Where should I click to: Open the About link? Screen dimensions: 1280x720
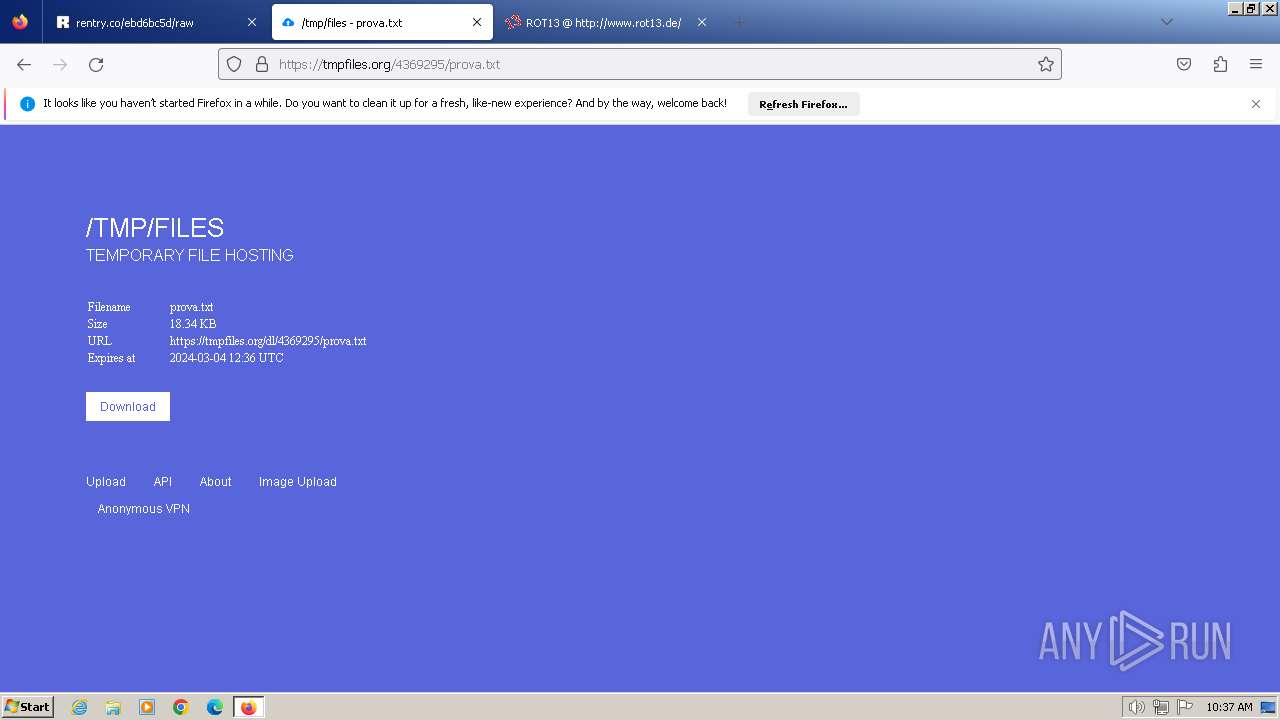click(215, 482)
